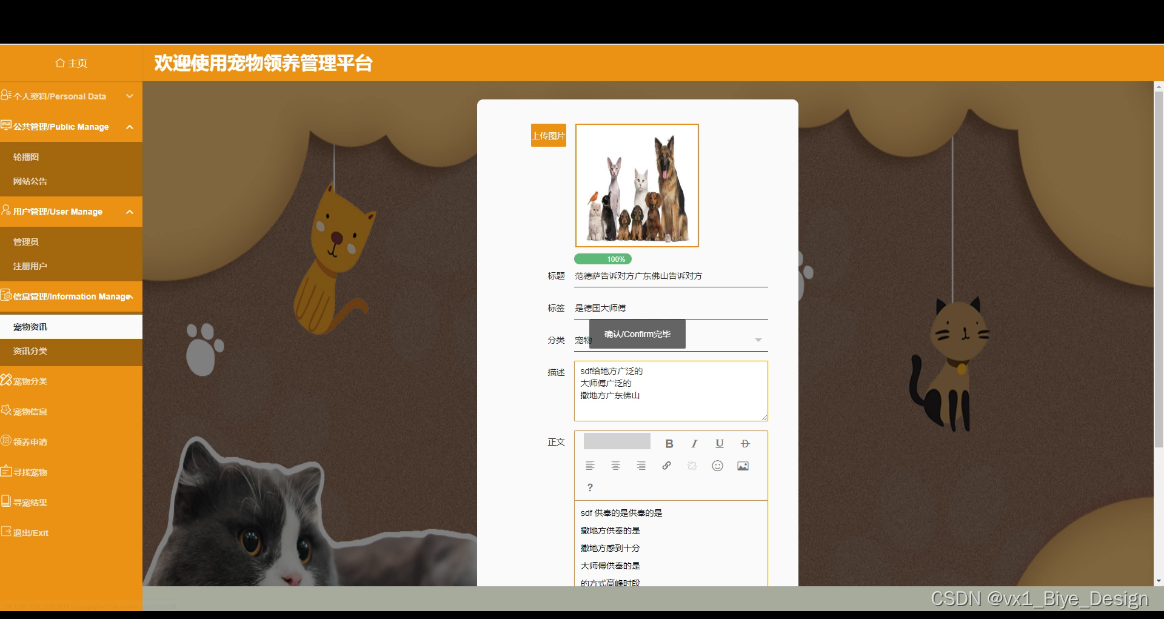Click the 100% upload progress bar
This screenshot has height=619, width=1164.
coord(603,259)
